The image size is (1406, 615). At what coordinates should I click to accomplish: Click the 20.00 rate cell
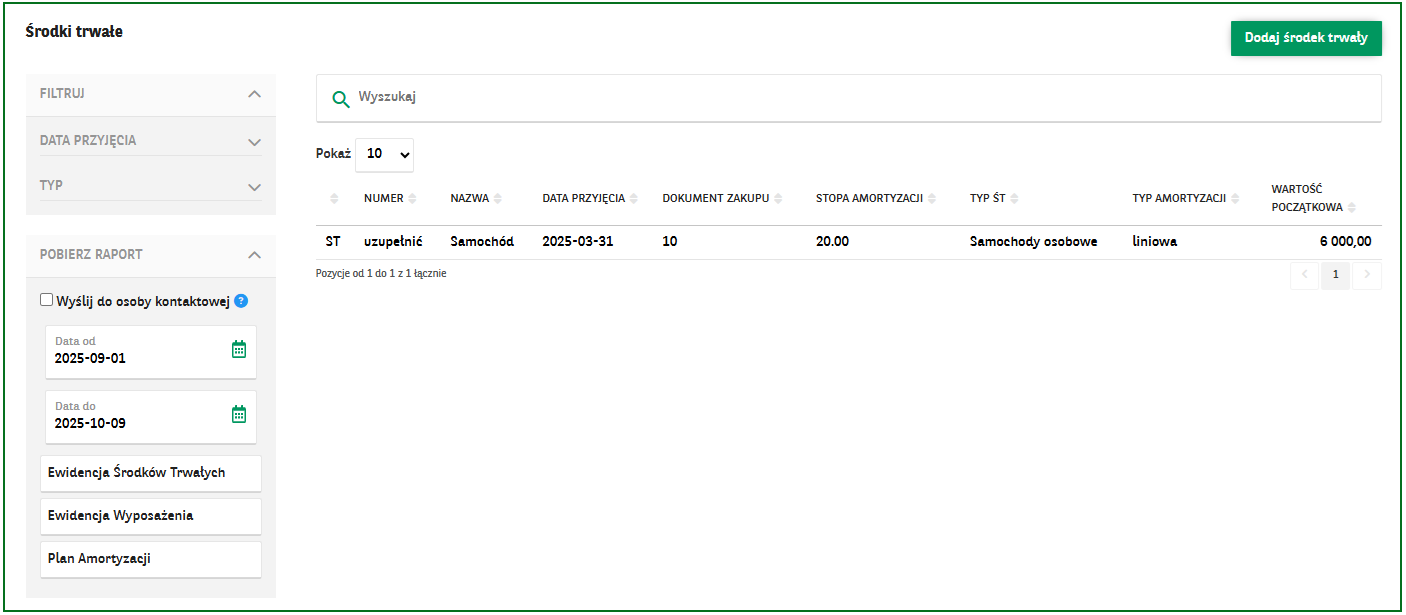click(832, 242)
